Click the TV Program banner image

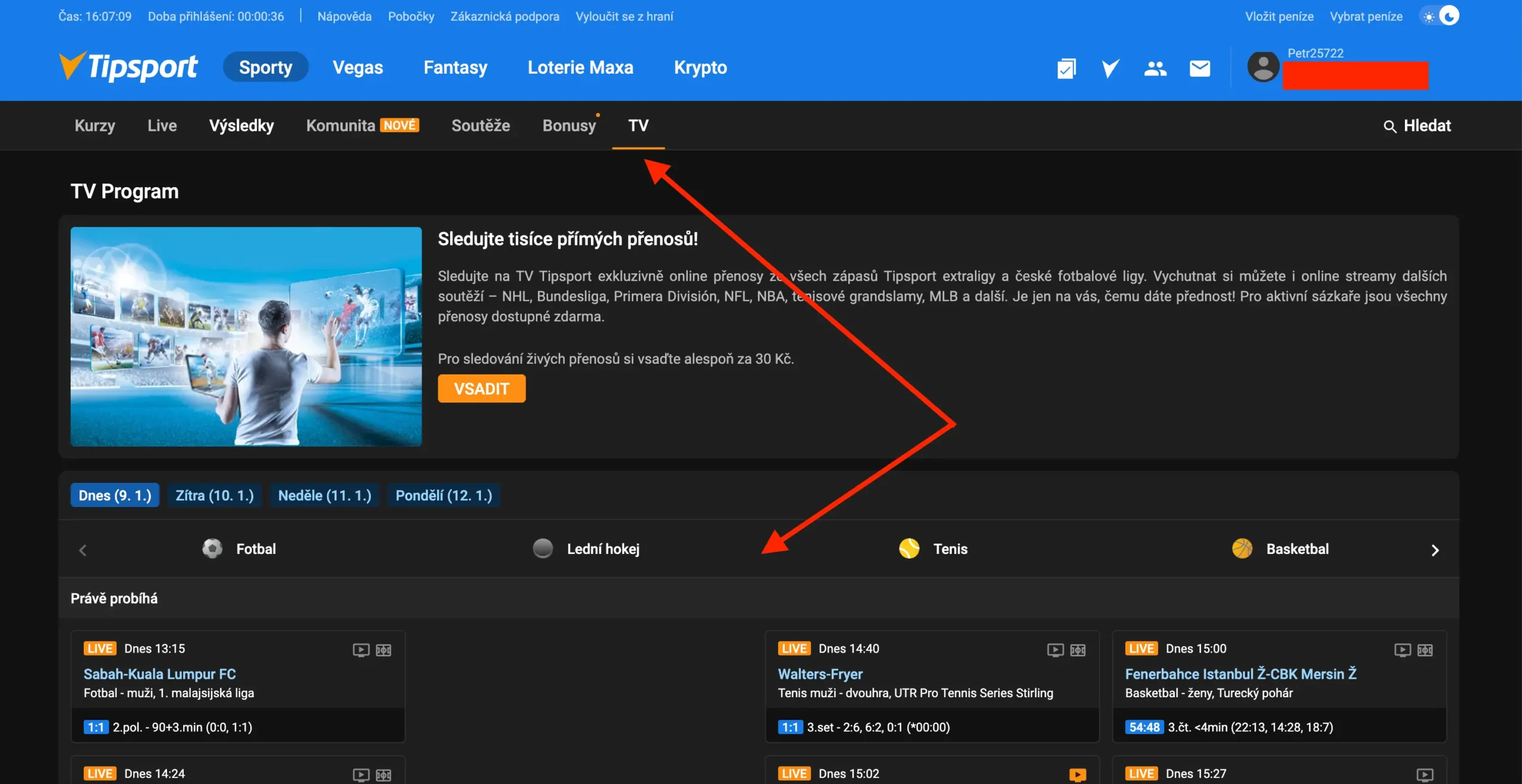coord(245,336)
